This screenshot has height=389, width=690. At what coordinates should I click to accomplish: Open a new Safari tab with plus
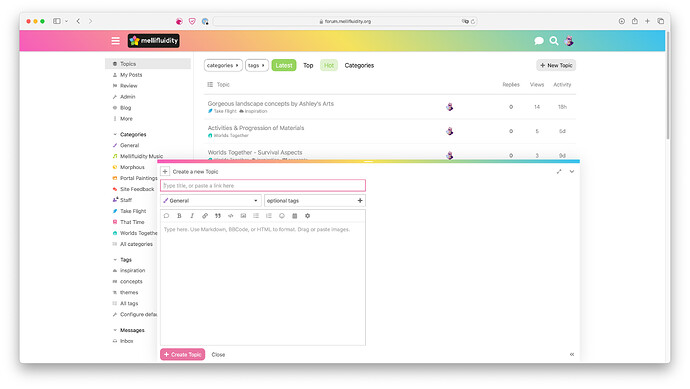647,21
